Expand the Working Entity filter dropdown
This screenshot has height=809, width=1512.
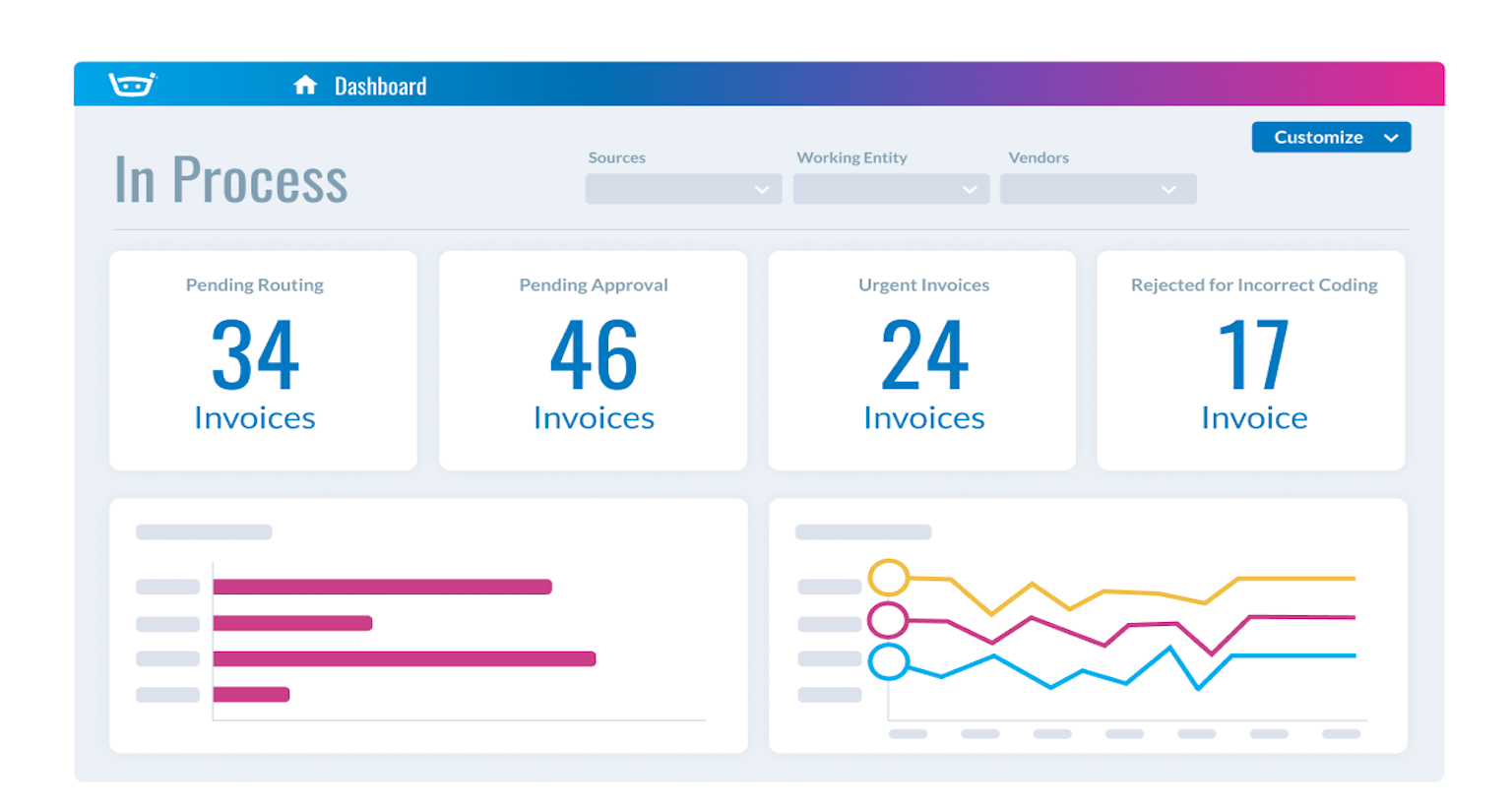pos(891,189)
